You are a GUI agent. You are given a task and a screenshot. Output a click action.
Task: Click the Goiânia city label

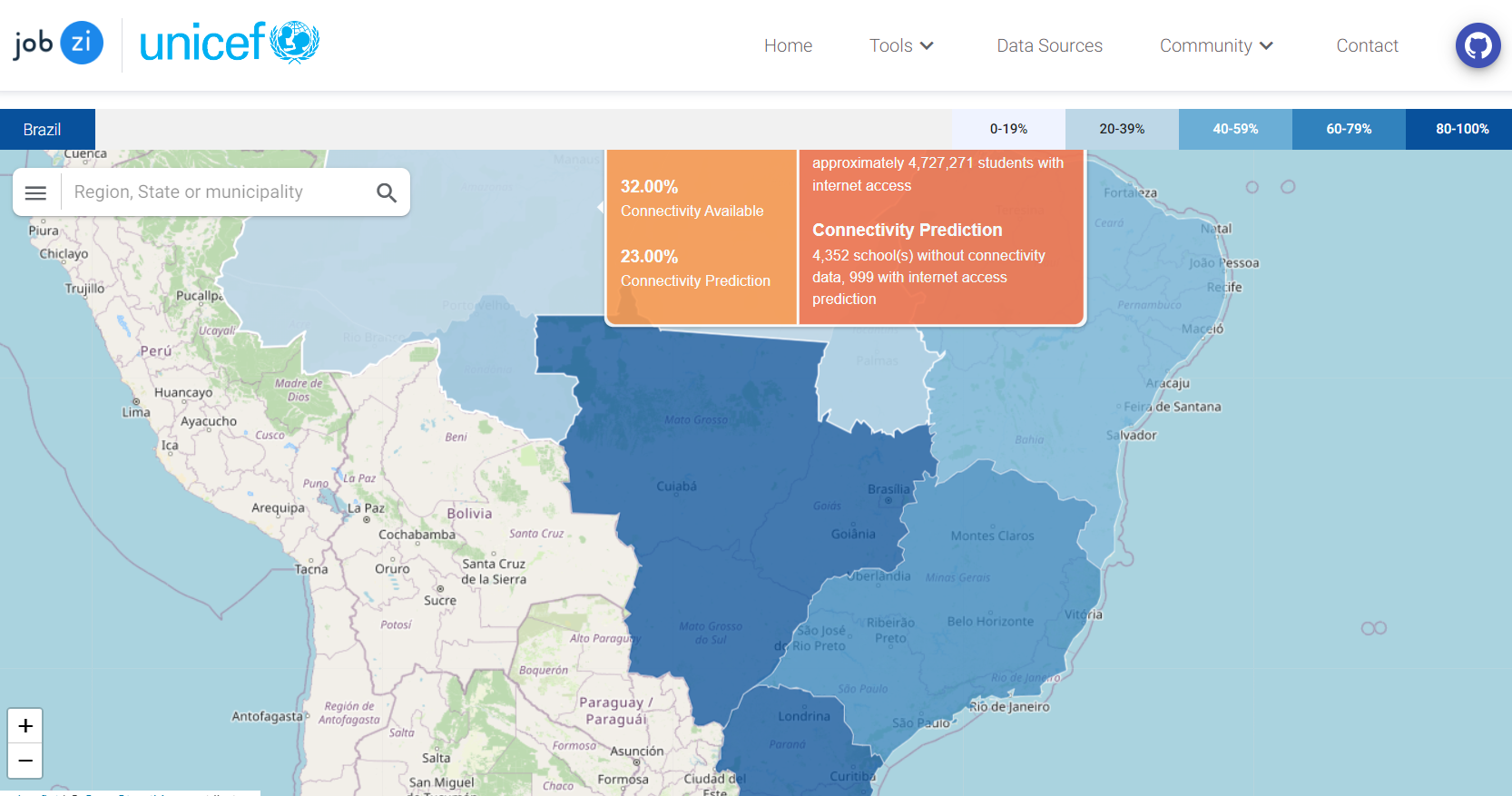[853, 534]
